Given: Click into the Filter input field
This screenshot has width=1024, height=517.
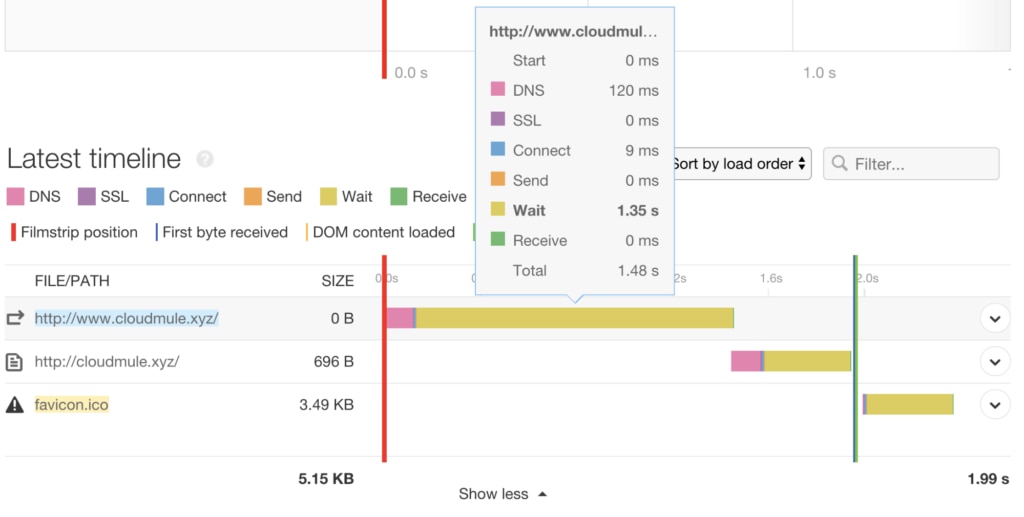Looking at the screenshot, I should [911, 164].
